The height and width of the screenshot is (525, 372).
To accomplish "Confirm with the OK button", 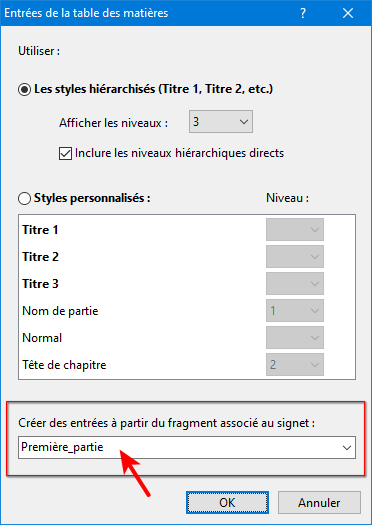I will click(x=227, y=503).
